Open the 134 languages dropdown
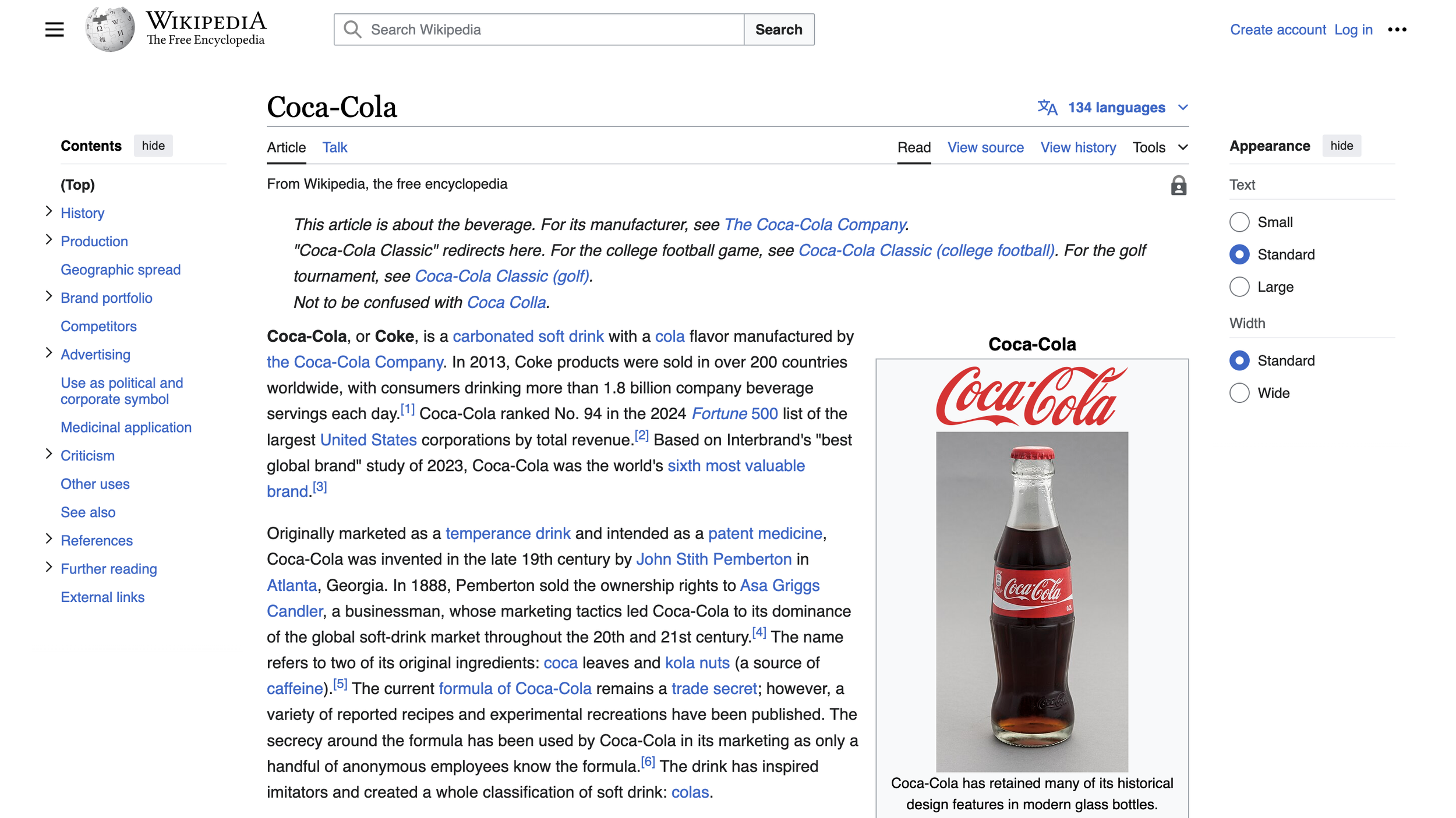The width and height of the screenshot is (1456, 818). [1116, 108]
